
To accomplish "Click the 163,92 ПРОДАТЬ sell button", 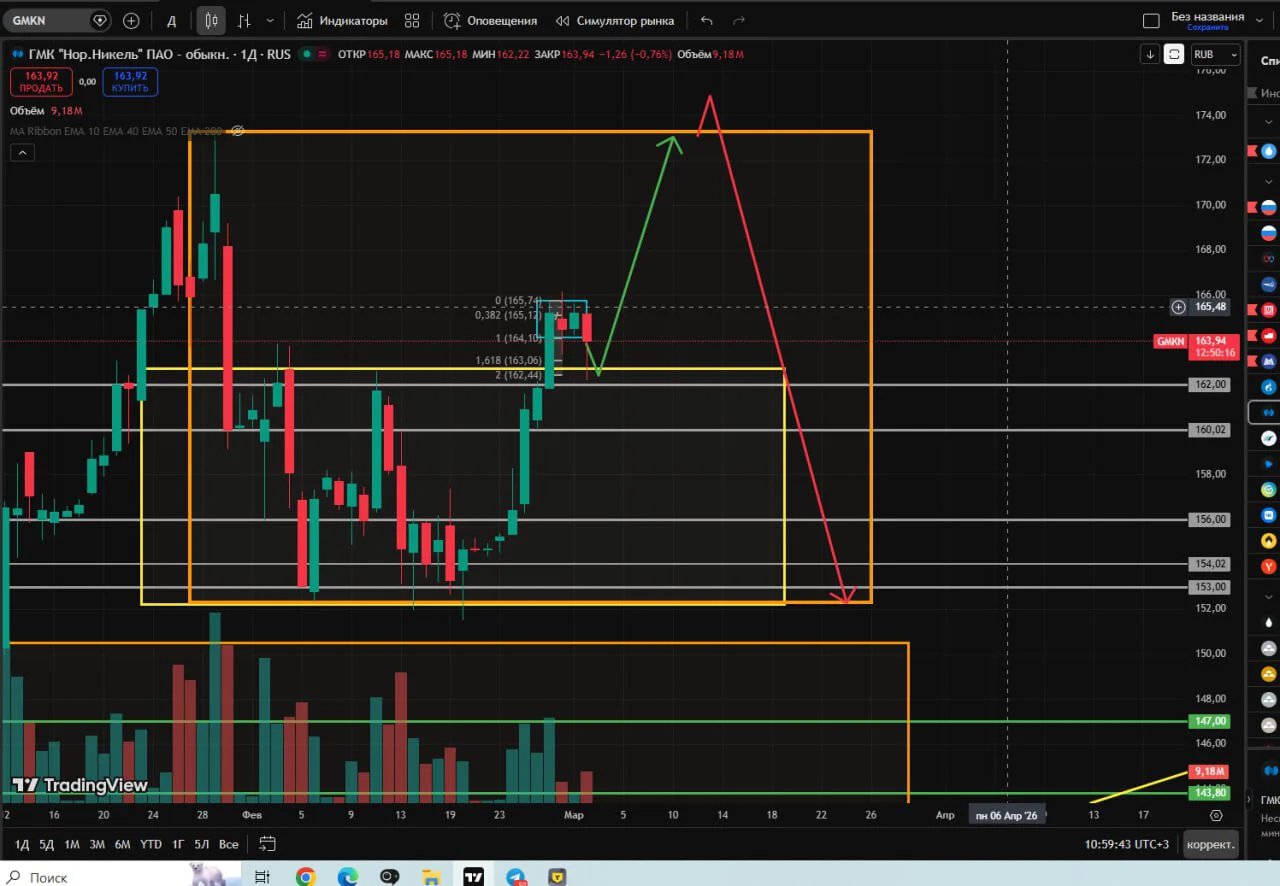I will [41, 81].
